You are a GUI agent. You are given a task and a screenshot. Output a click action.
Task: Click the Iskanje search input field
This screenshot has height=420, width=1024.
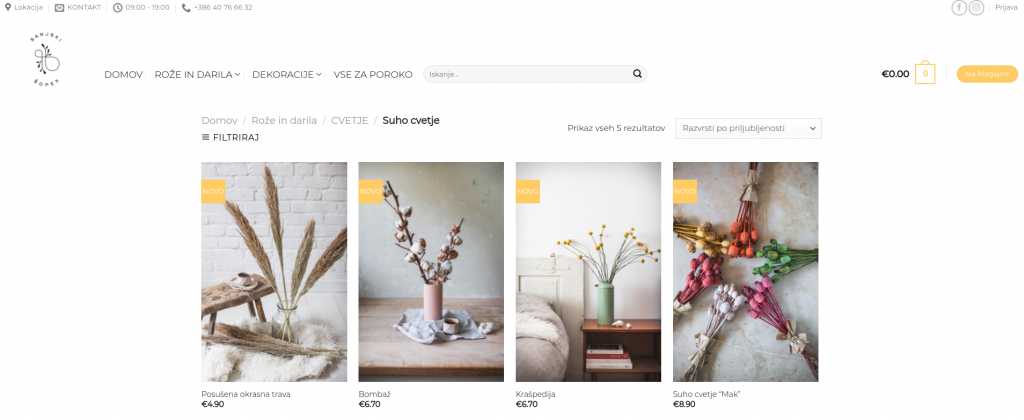[528, 74]
